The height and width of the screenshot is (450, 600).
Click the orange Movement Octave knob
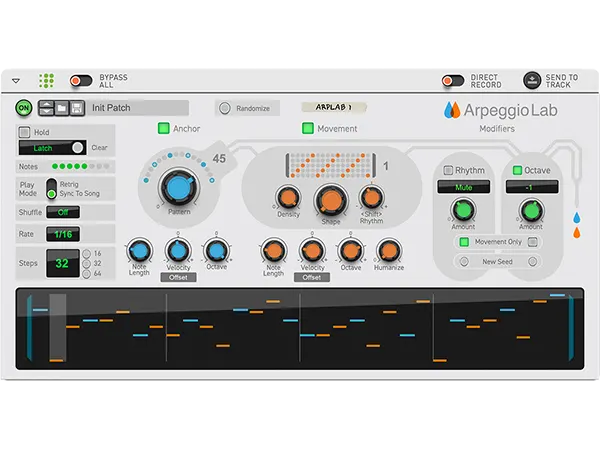351,251
